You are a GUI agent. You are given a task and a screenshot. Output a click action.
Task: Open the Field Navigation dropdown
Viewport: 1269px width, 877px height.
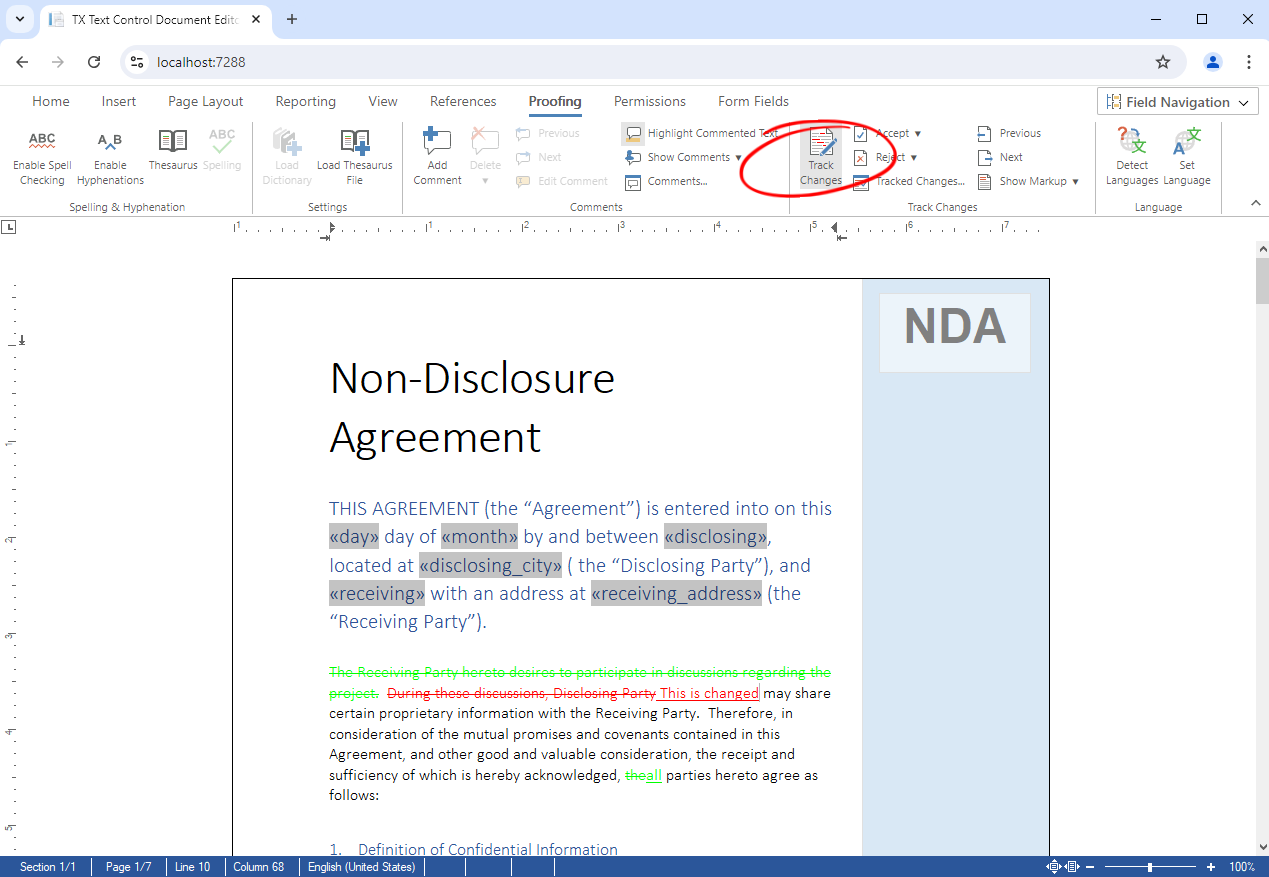pos(1177,102)
